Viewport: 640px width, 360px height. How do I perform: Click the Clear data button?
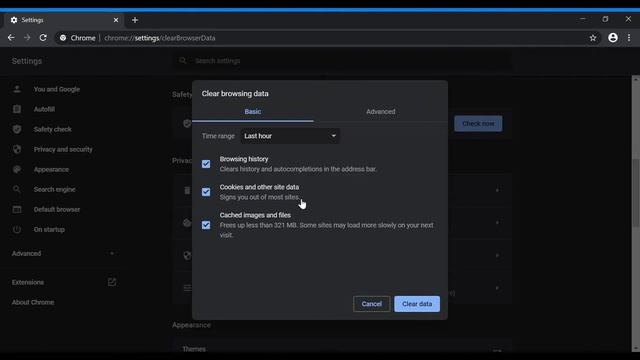417,304
